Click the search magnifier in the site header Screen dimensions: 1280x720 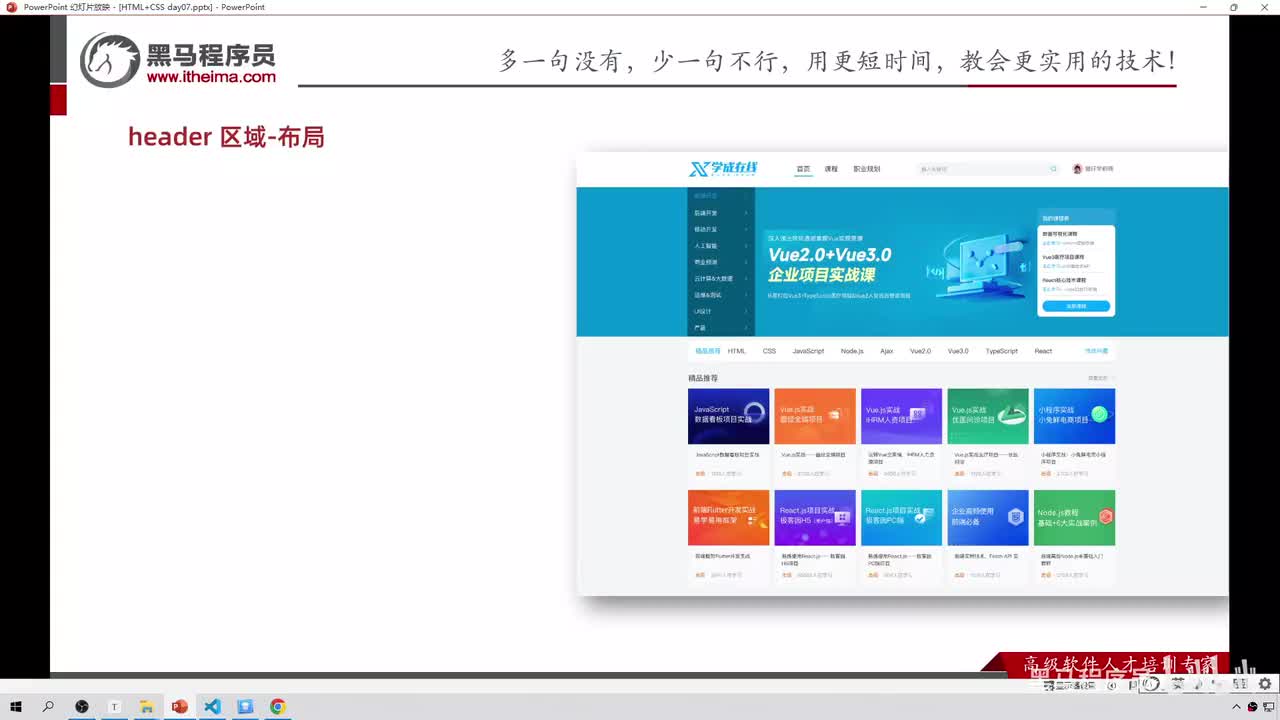[x=1053, y=169]
